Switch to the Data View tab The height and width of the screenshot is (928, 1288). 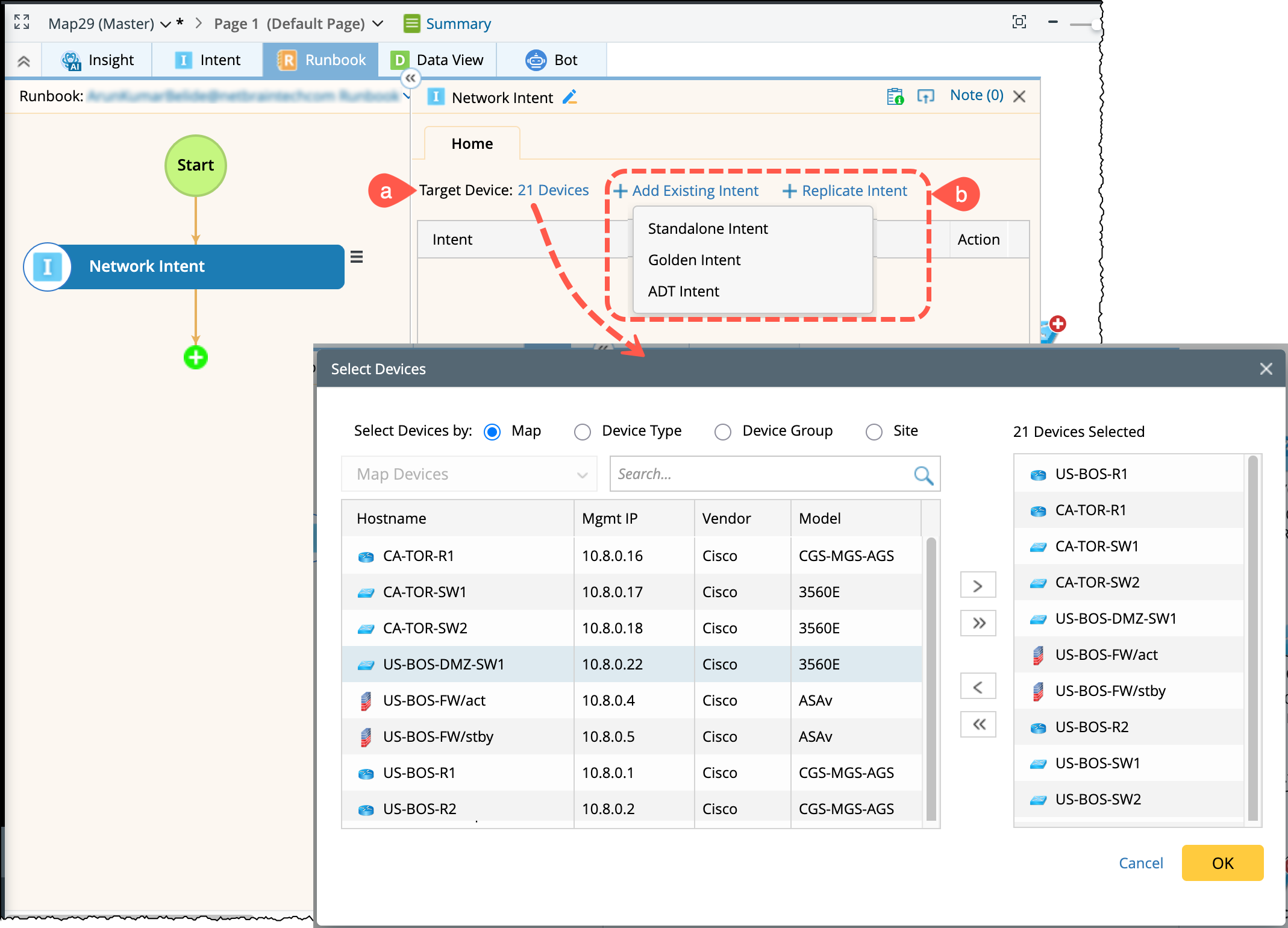pyautogui.click(x=437, y=60)
